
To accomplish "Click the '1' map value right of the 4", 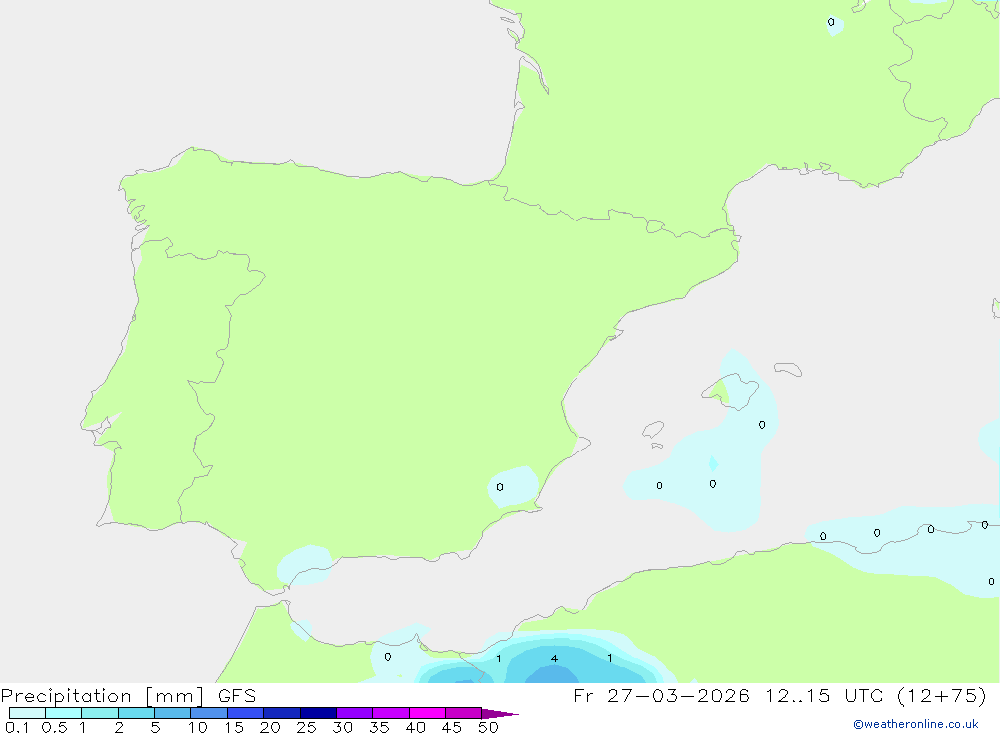I will [610, 658].
